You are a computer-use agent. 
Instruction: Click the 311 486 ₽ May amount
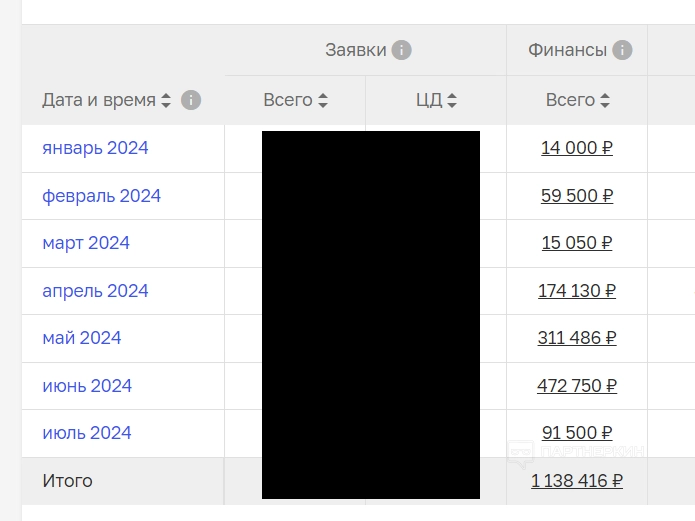click(577, 338)
